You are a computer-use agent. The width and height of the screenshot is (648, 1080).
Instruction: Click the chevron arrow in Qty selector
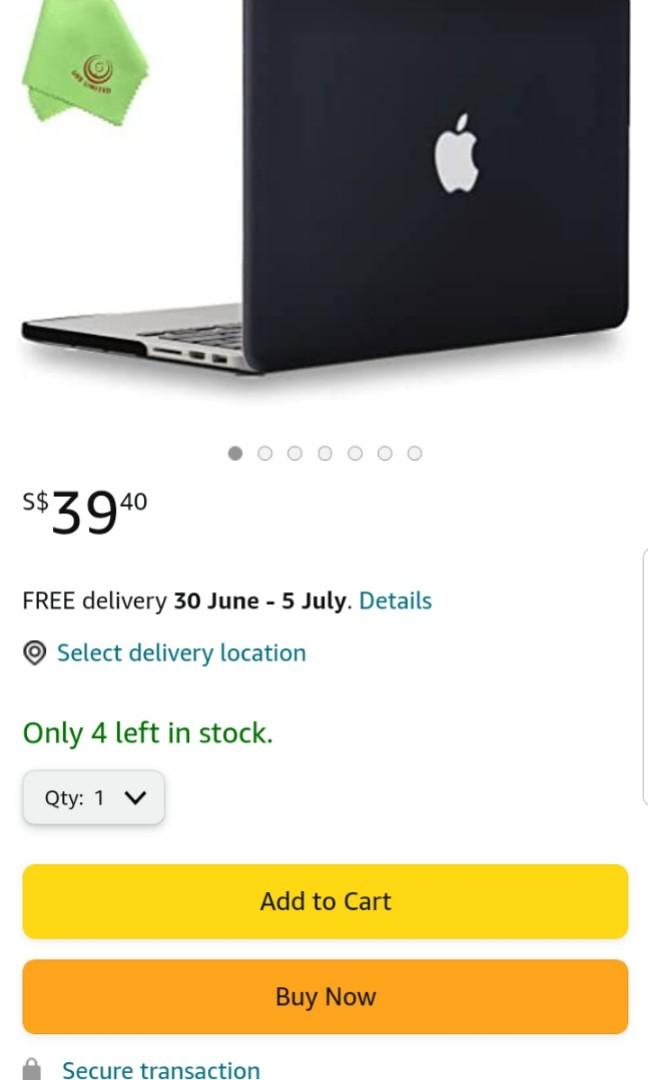click(136, 798)
